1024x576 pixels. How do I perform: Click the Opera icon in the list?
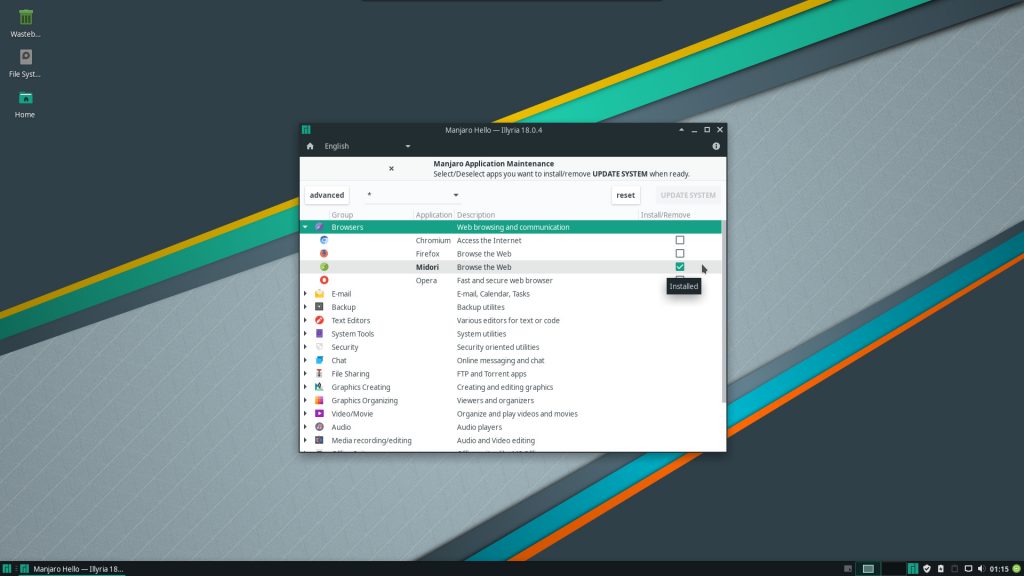tap(324, 280)
